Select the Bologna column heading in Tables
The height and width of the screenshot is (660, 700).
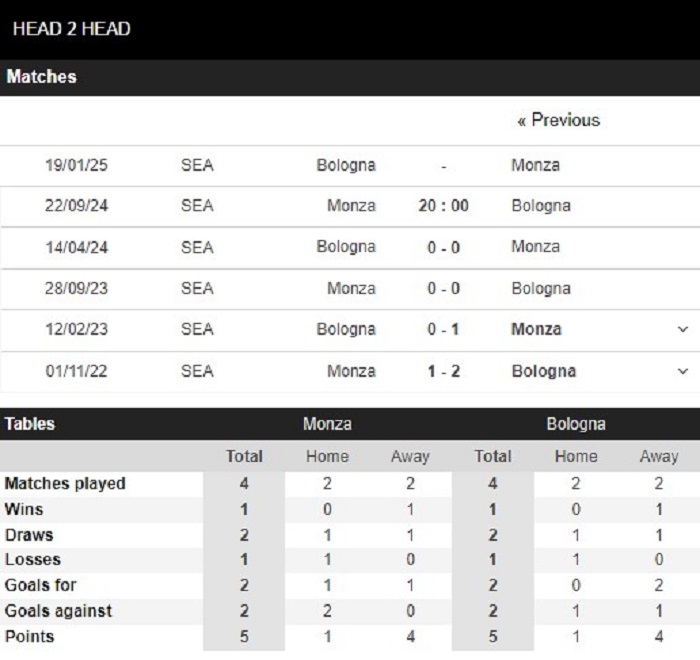(576, 424)
